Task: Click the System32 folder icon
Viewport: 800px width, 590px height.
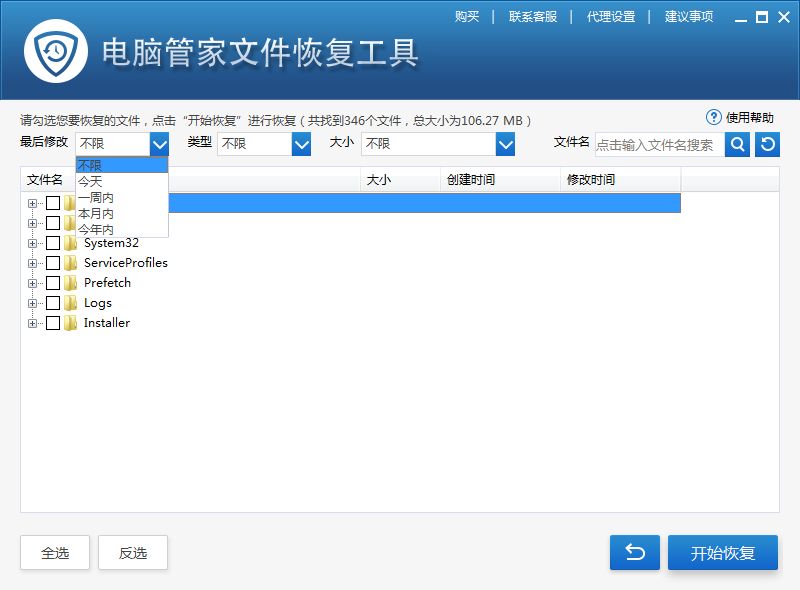Action: coord(70,243)
